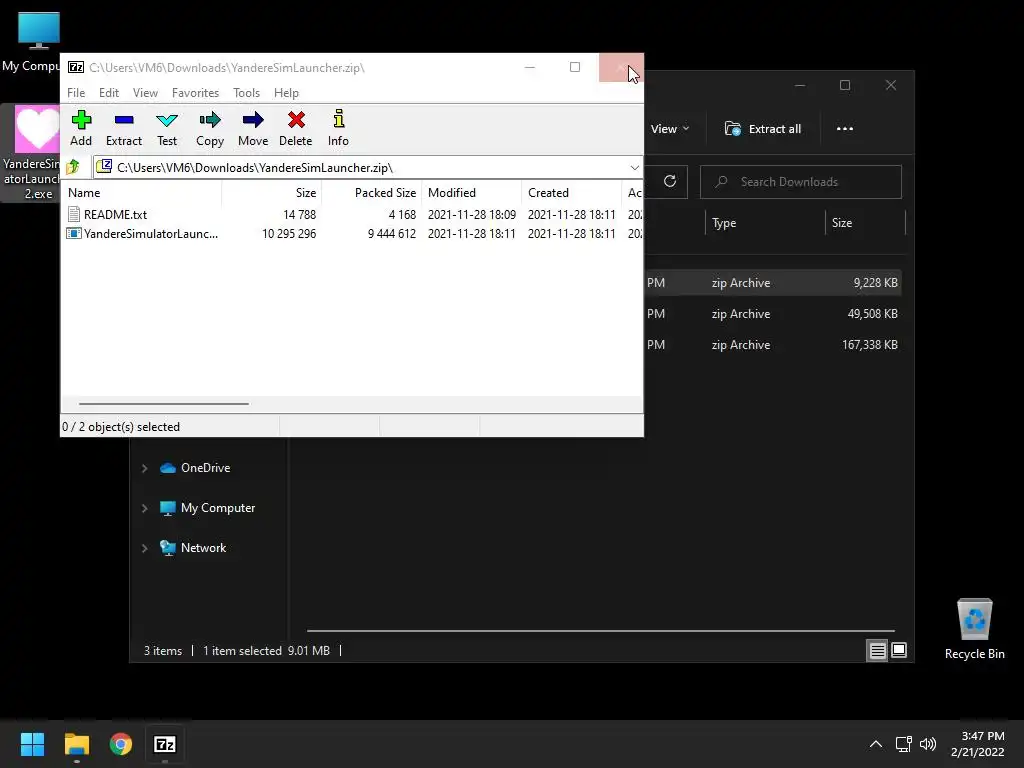Open the See more ellipsis menu in Explorer
The width and height of the screenshot is (1024, 768).
click(844, 129)
